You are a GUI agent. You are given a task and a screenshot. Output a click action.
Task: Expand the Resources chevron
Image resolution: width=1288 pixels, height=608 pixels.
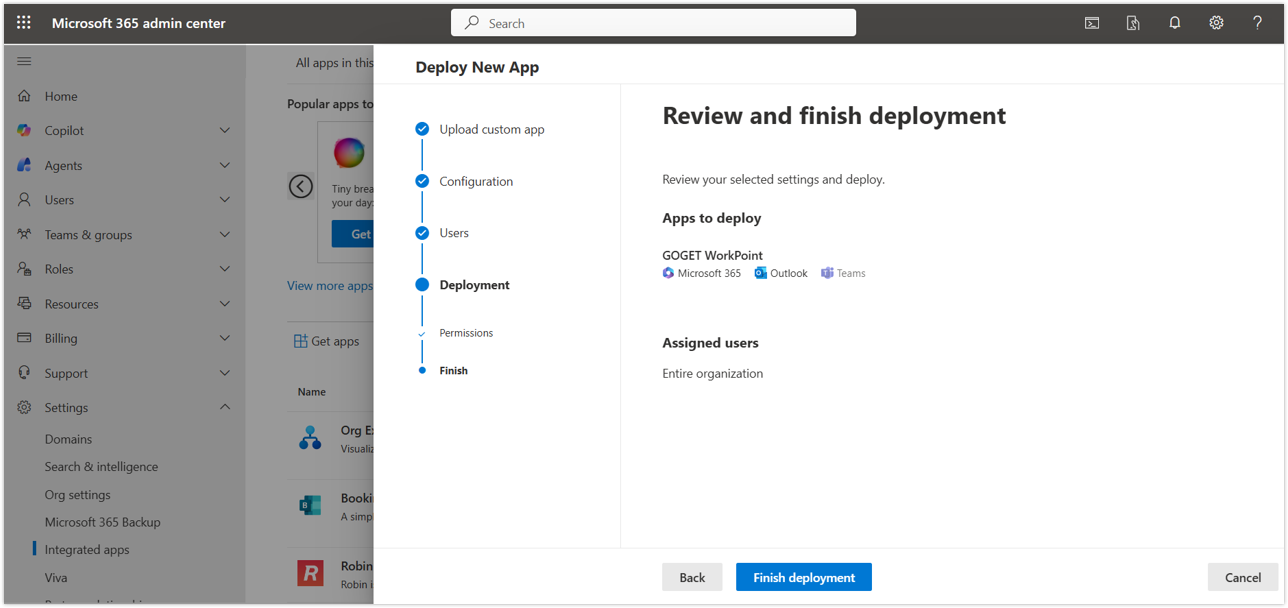pyautogui.click(x=225, y=304)
